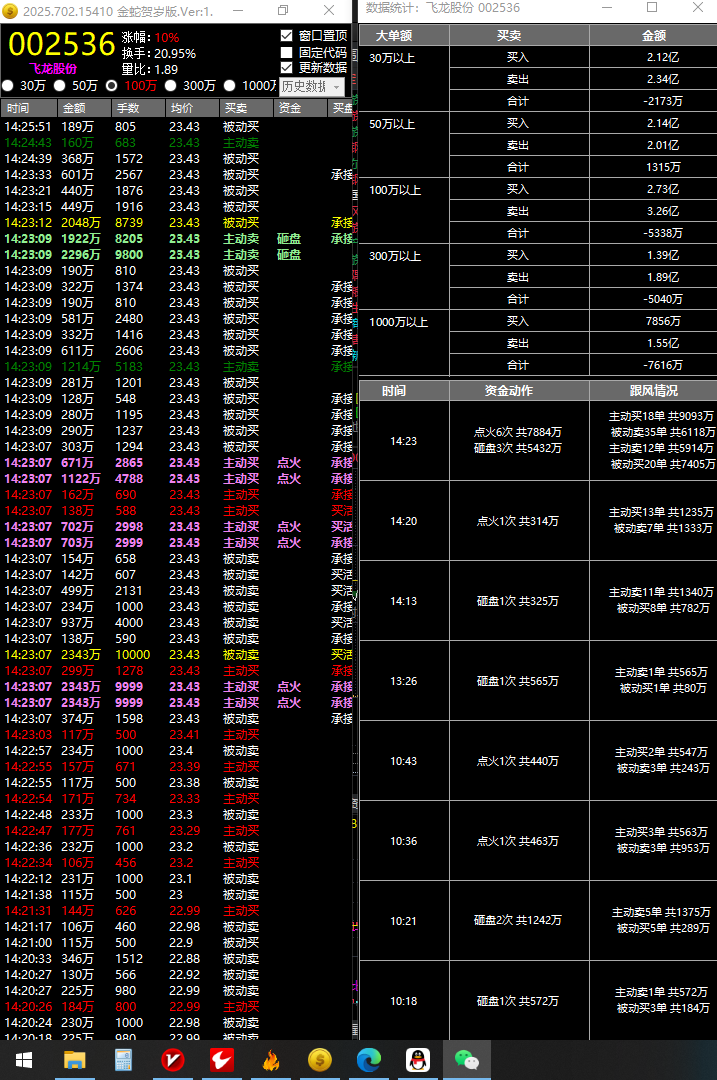Select the 14:23:03 117万 trade row
Screen dimensions: 717x1080
click(x=176, y=734)
